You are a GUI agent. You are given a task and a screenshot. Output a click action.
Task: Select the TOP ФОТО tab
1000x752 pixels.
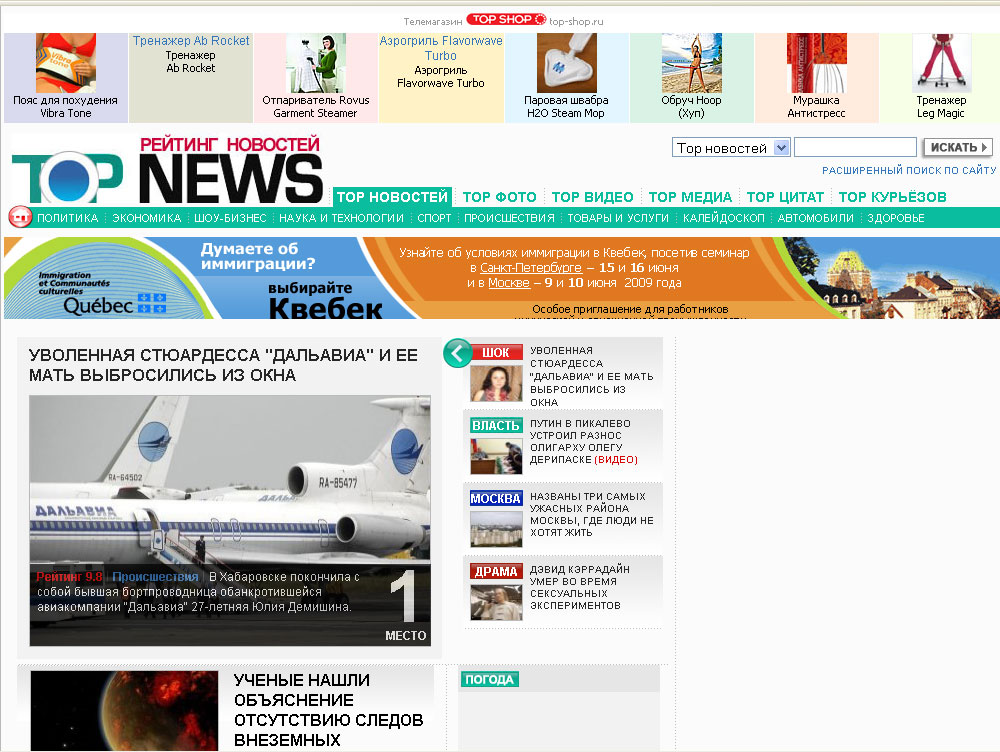(x=499, y=197)
